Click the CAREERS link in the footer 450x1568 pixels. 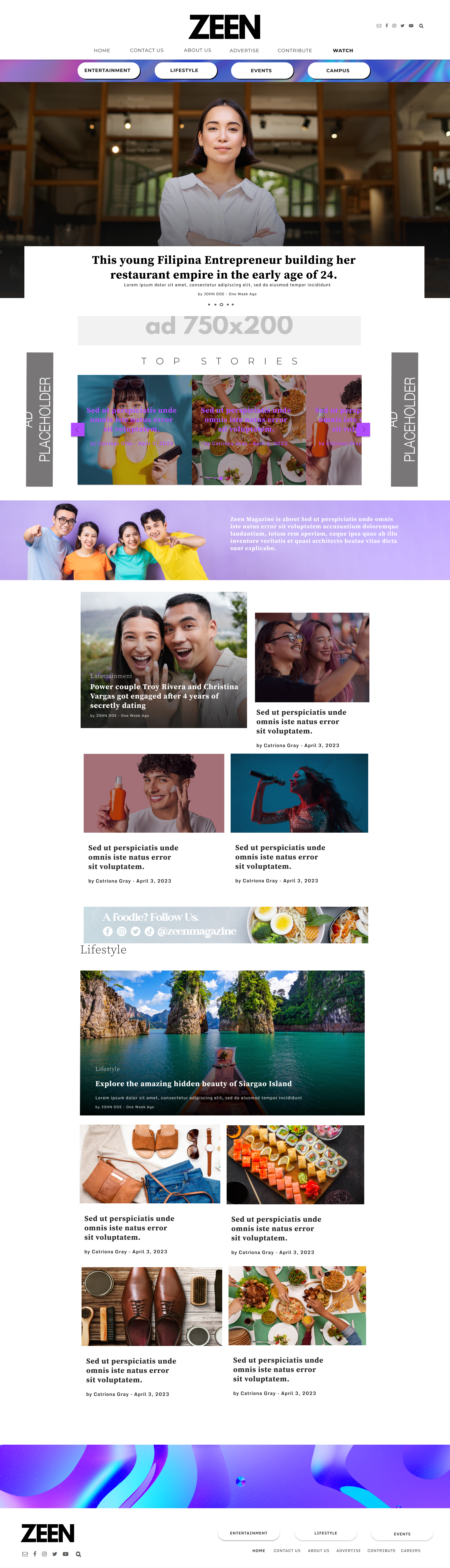(410, 1550)
